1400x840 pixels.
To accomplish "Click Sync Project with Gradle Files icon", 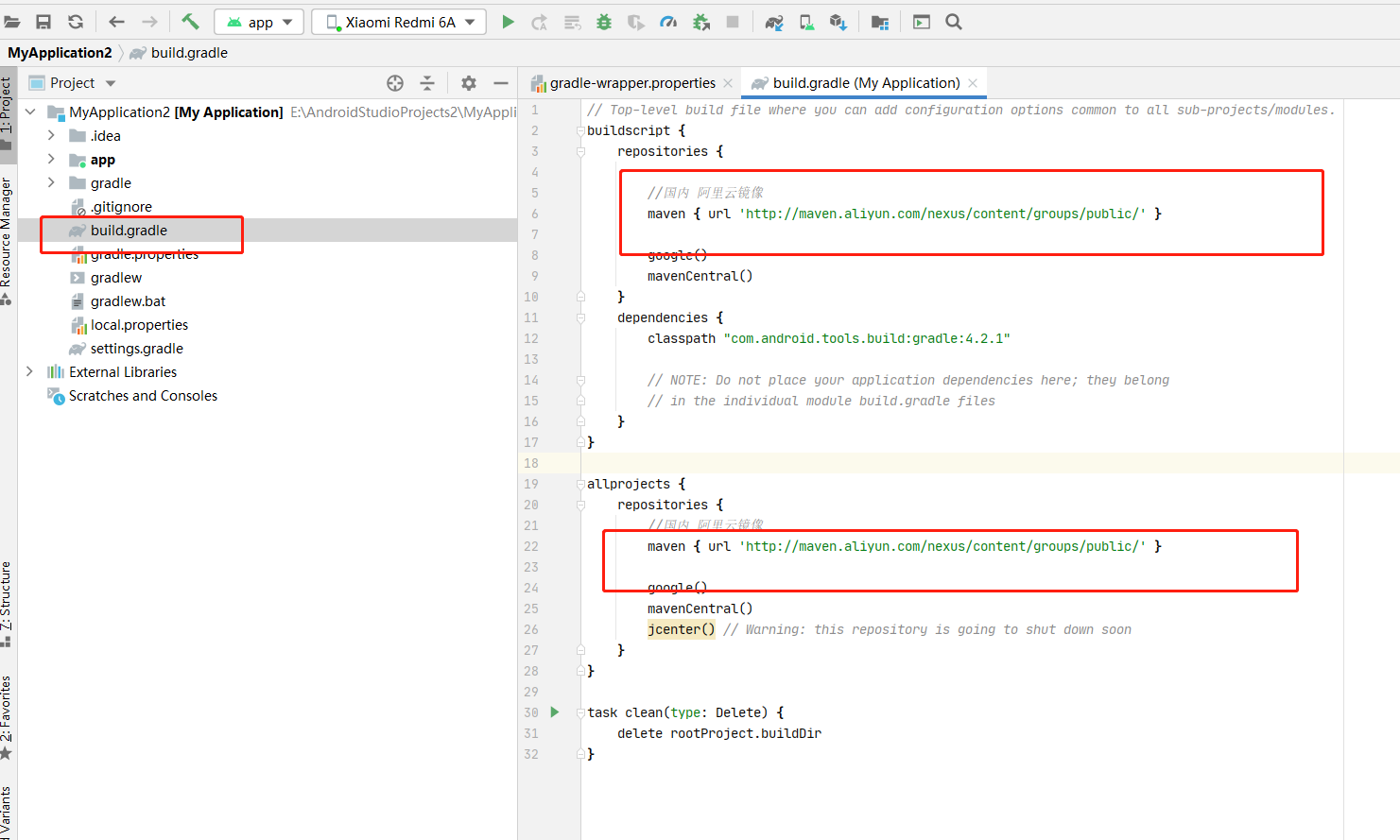I will (x=774, y=22).
